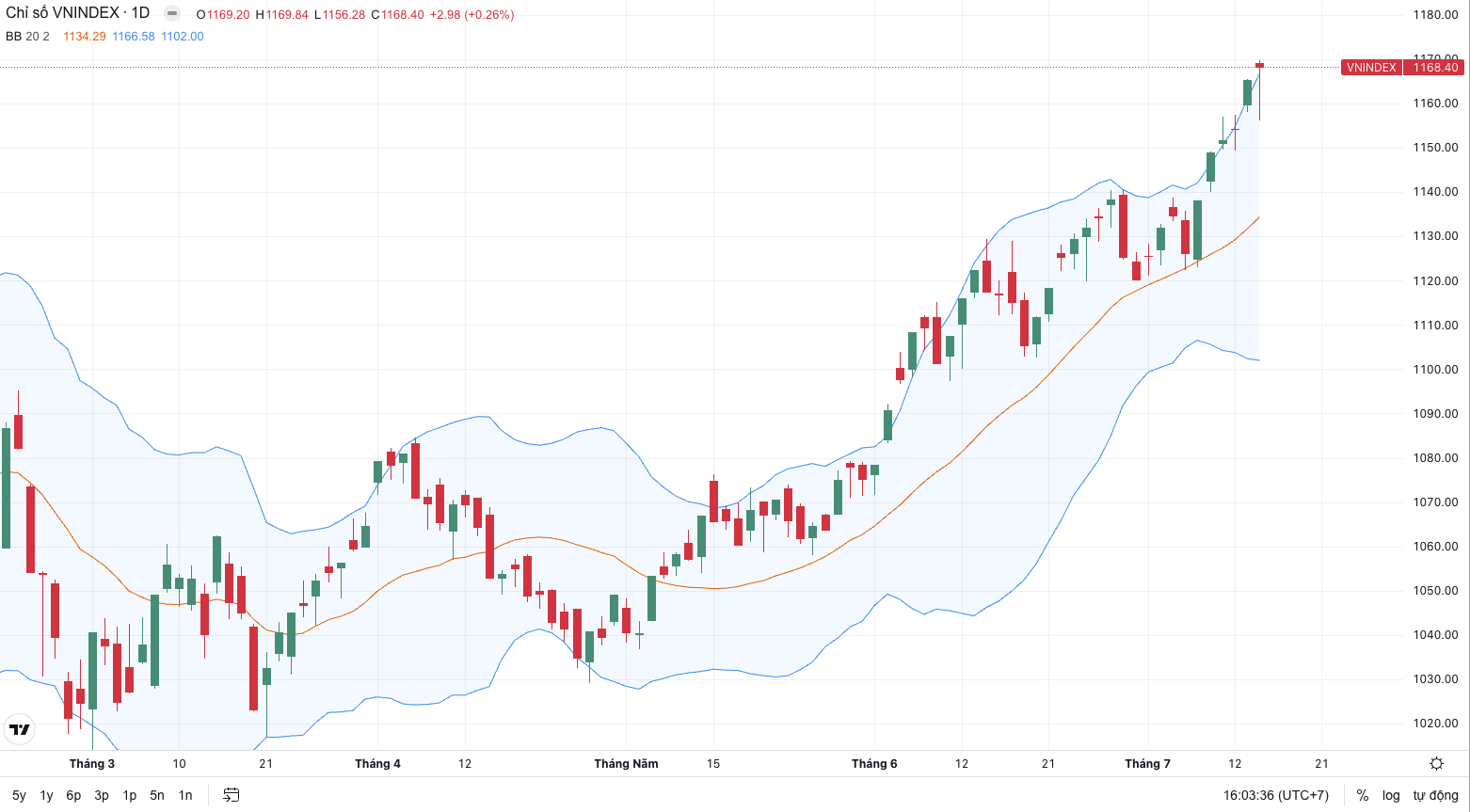Click the red VNINDEX symbol label

[x=1371, y=68]
